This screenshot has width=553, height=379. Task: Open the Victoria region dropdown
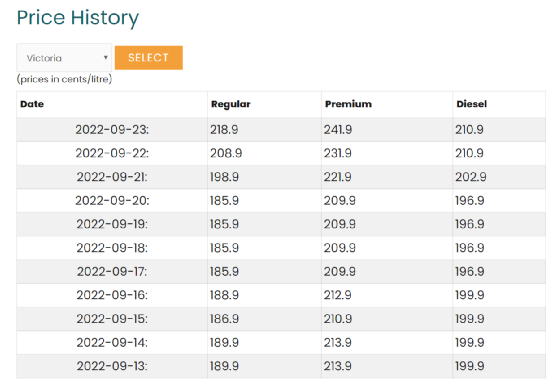64,57
